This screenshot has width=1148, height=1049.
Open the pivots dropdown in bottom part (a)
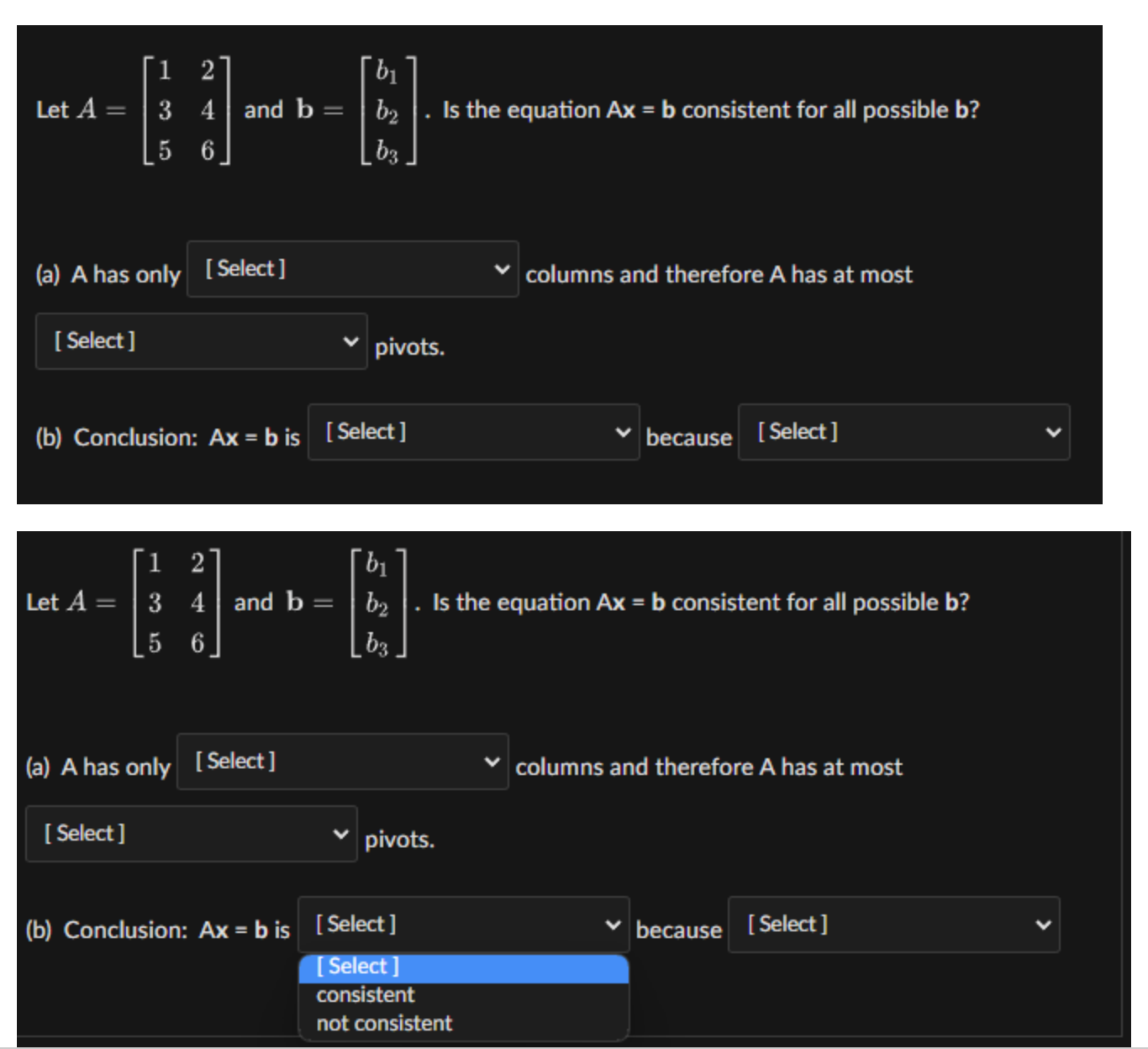(x=192, y=833)
